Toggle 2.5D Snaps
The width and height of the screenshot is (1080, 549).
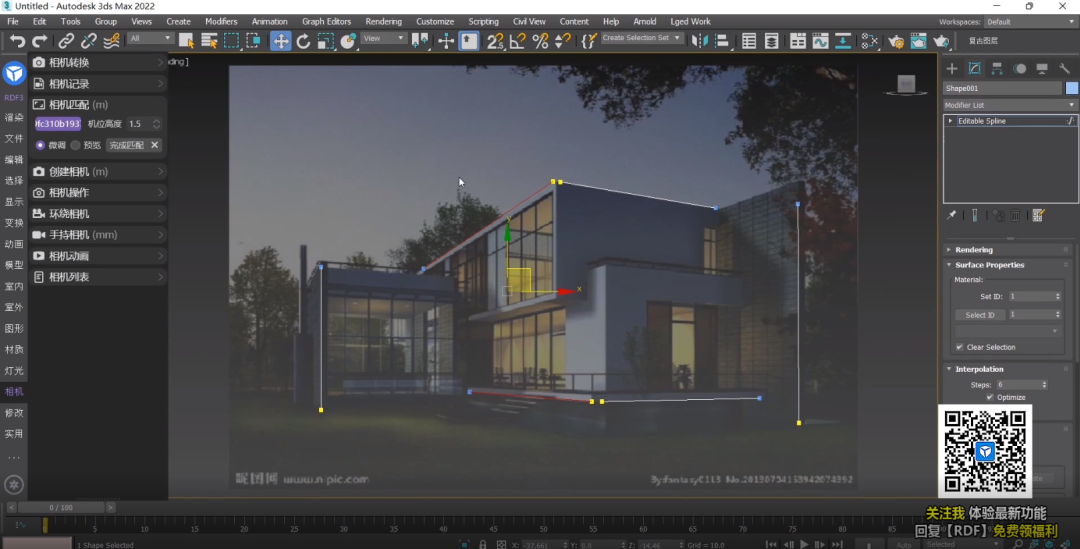(x=495, y=41)
